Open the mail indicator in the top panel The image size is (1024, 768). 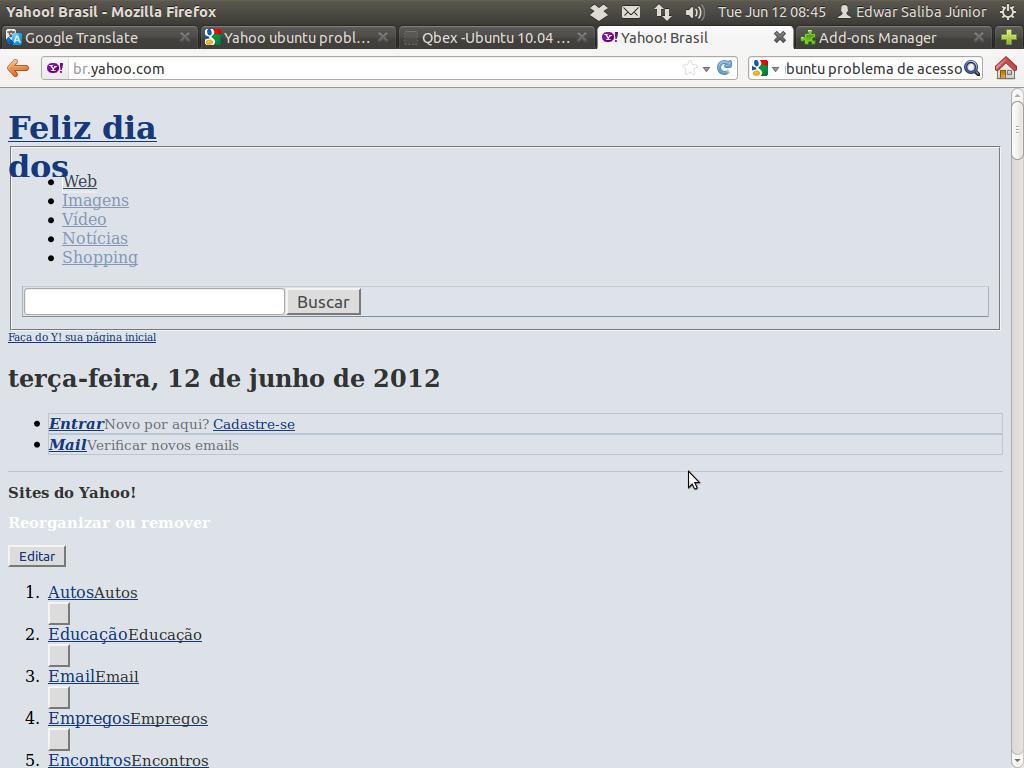[631, 12]
